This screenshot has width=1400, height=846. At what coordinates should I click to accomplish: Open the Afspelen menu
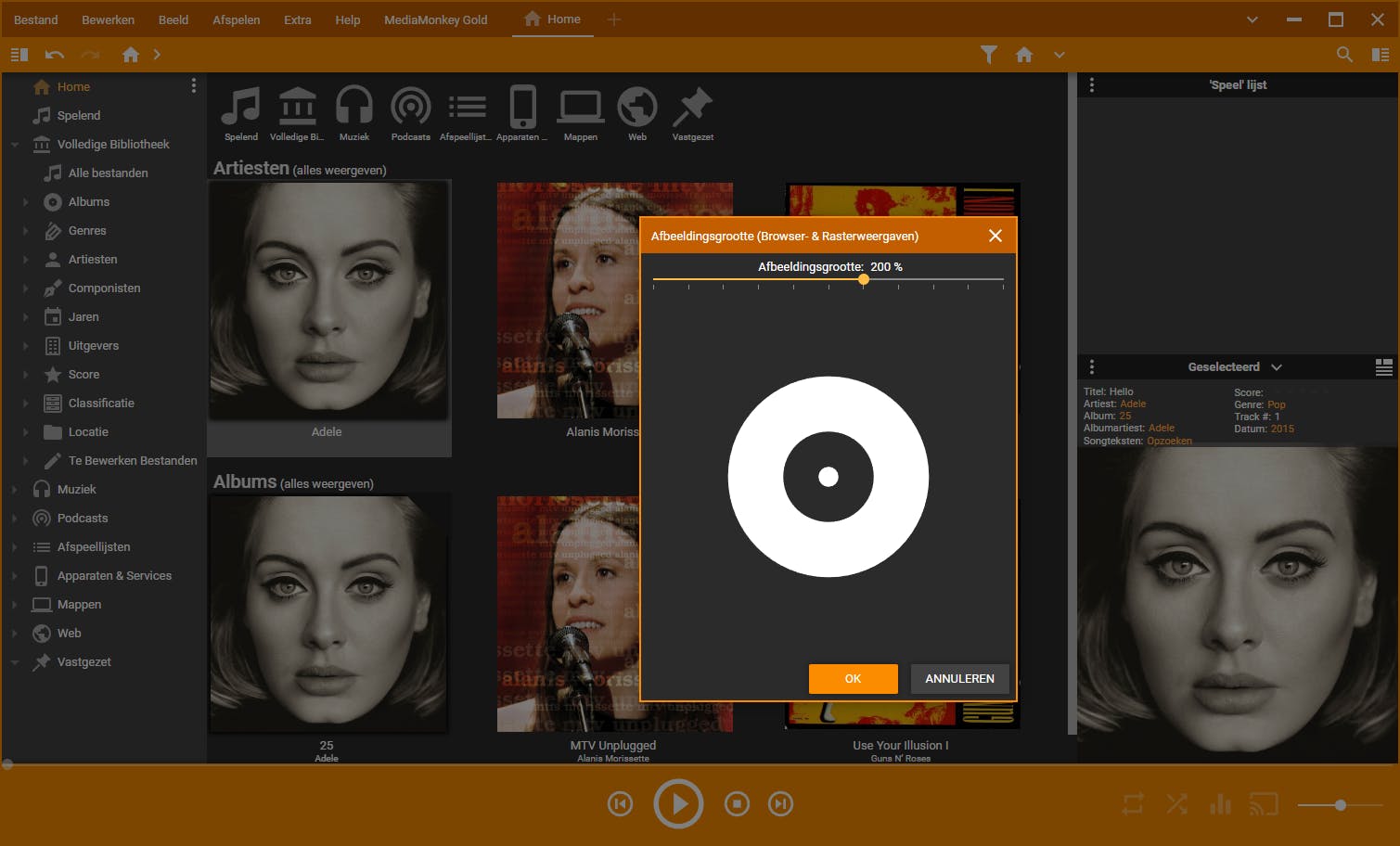(x=237, y=19)
